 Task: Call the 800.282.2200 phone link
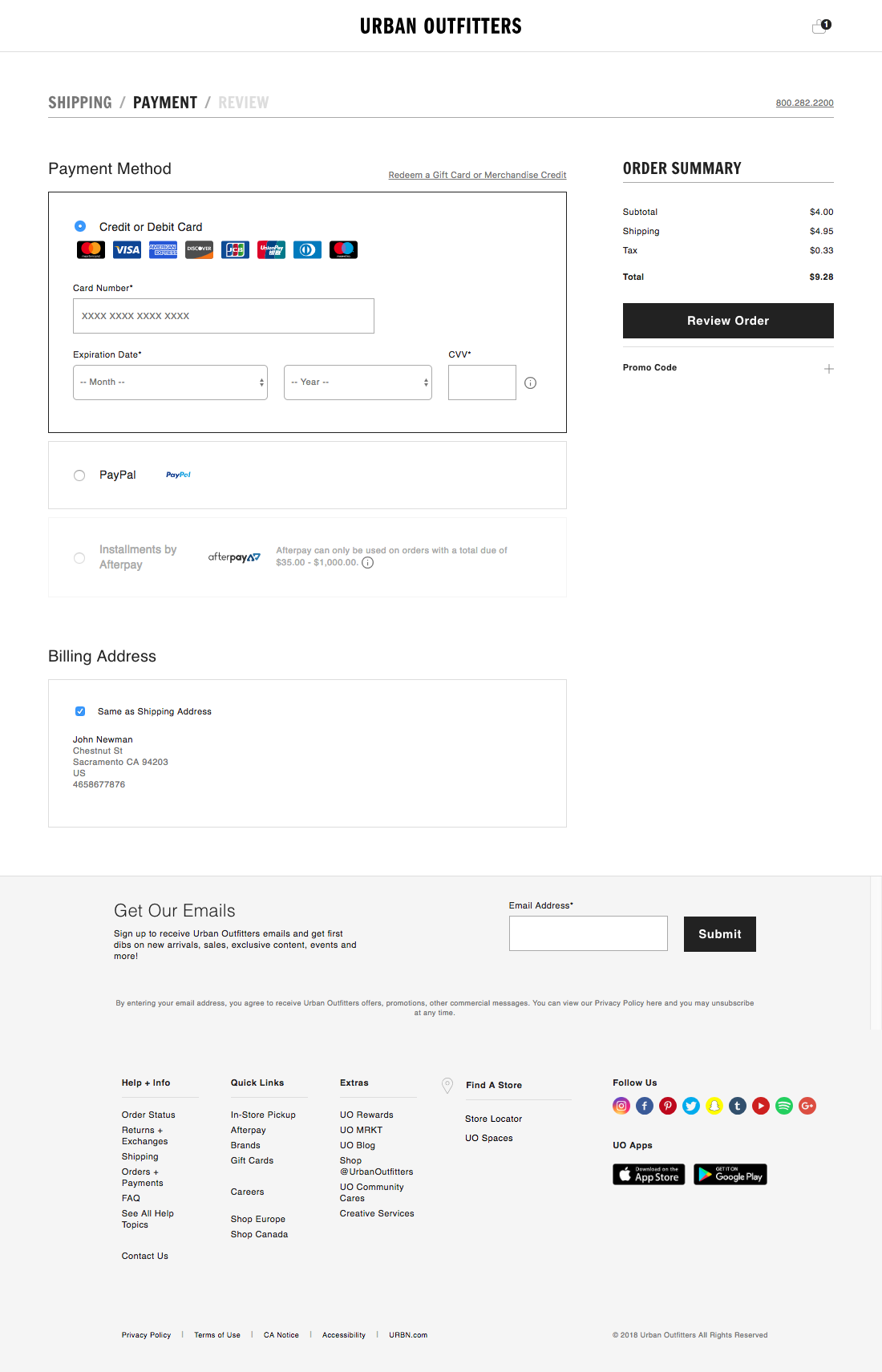[804, 103]
